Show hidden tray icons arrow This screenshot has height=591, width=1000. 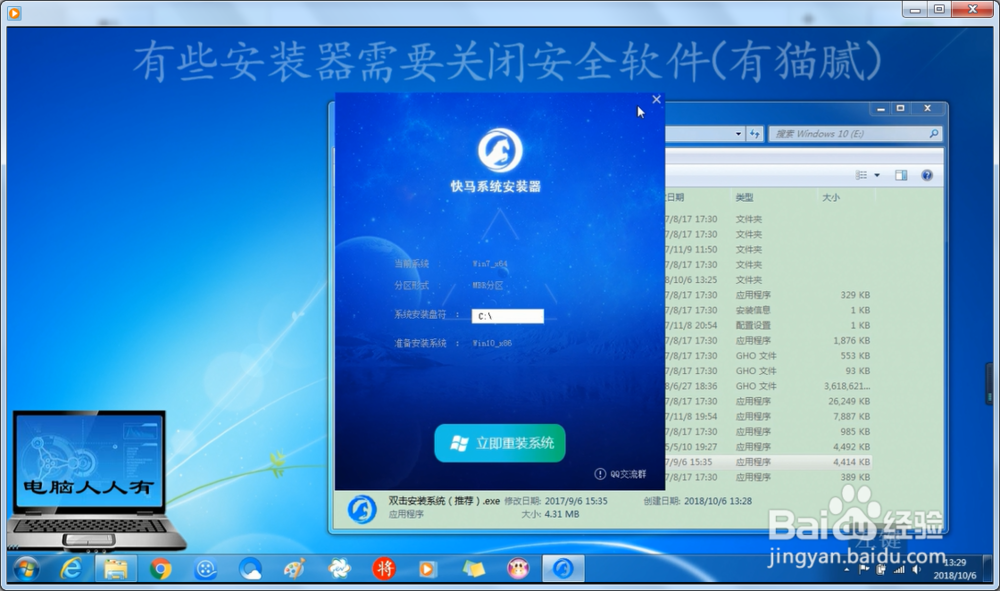846,570
